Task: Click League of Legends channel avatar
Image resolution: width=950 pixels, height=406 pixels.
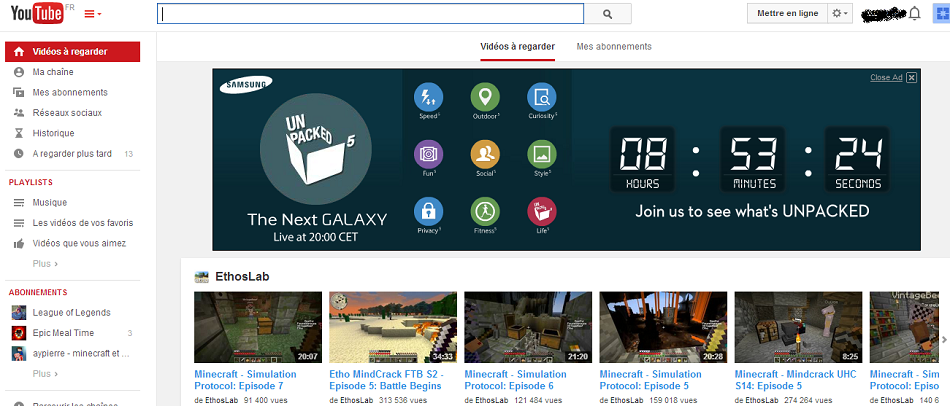Action: click(19, 313)
